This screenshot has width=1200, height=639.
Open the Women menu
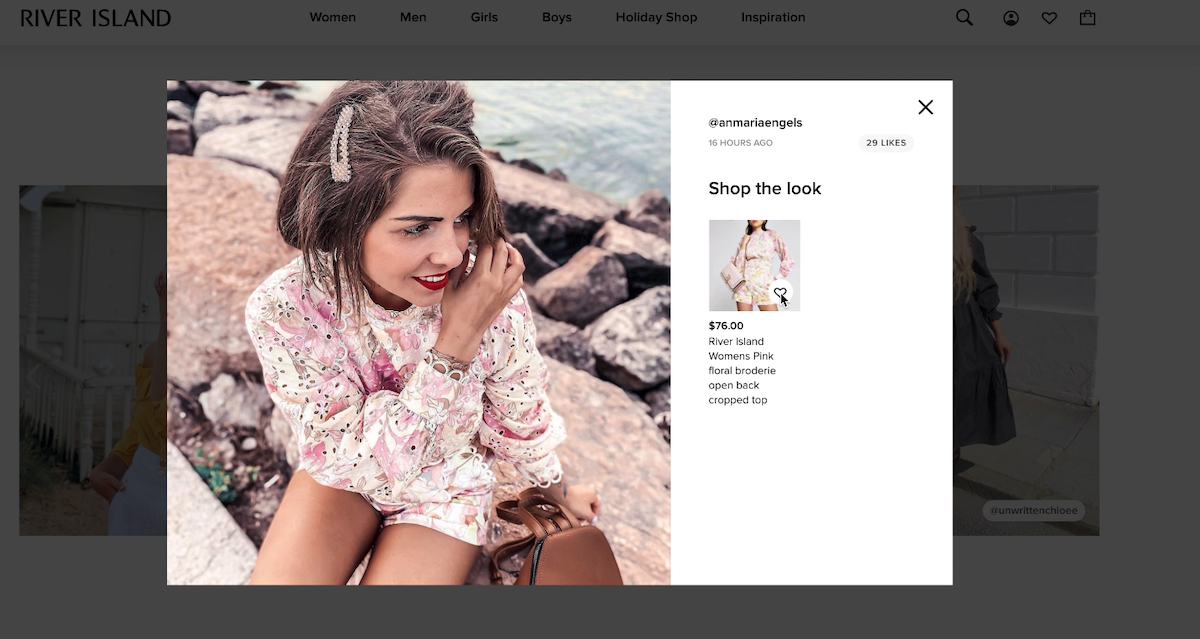pyautogui.click(x=332, y=17)
